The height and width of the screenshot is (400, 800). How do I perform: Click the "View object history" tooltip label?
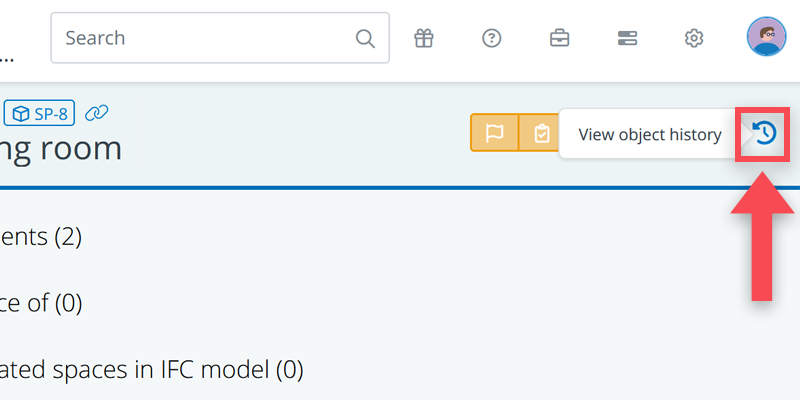click(649, 135)
